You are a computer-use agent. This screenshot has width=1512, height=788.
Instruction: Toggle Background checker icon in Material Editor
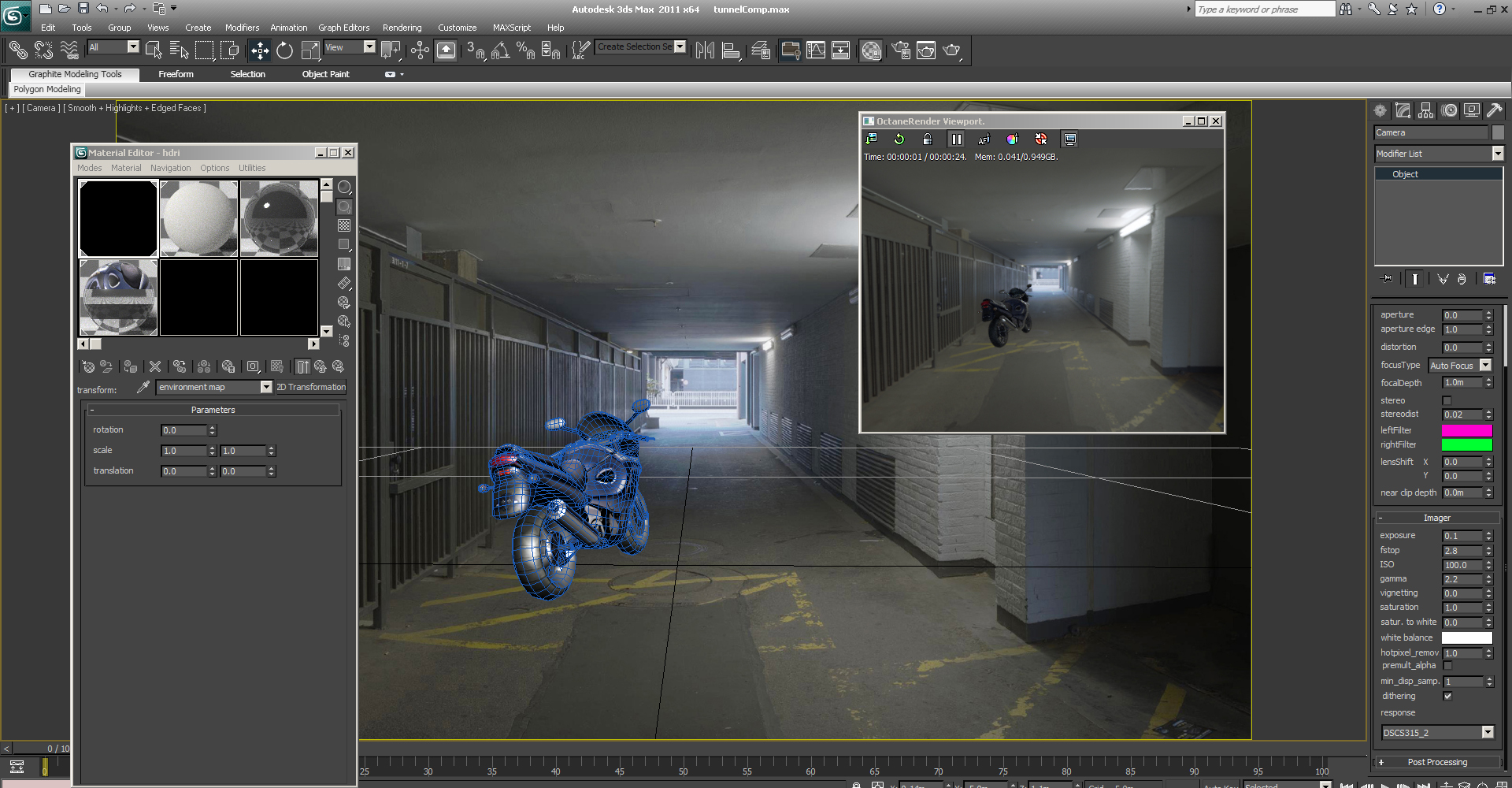click(344, 225)
